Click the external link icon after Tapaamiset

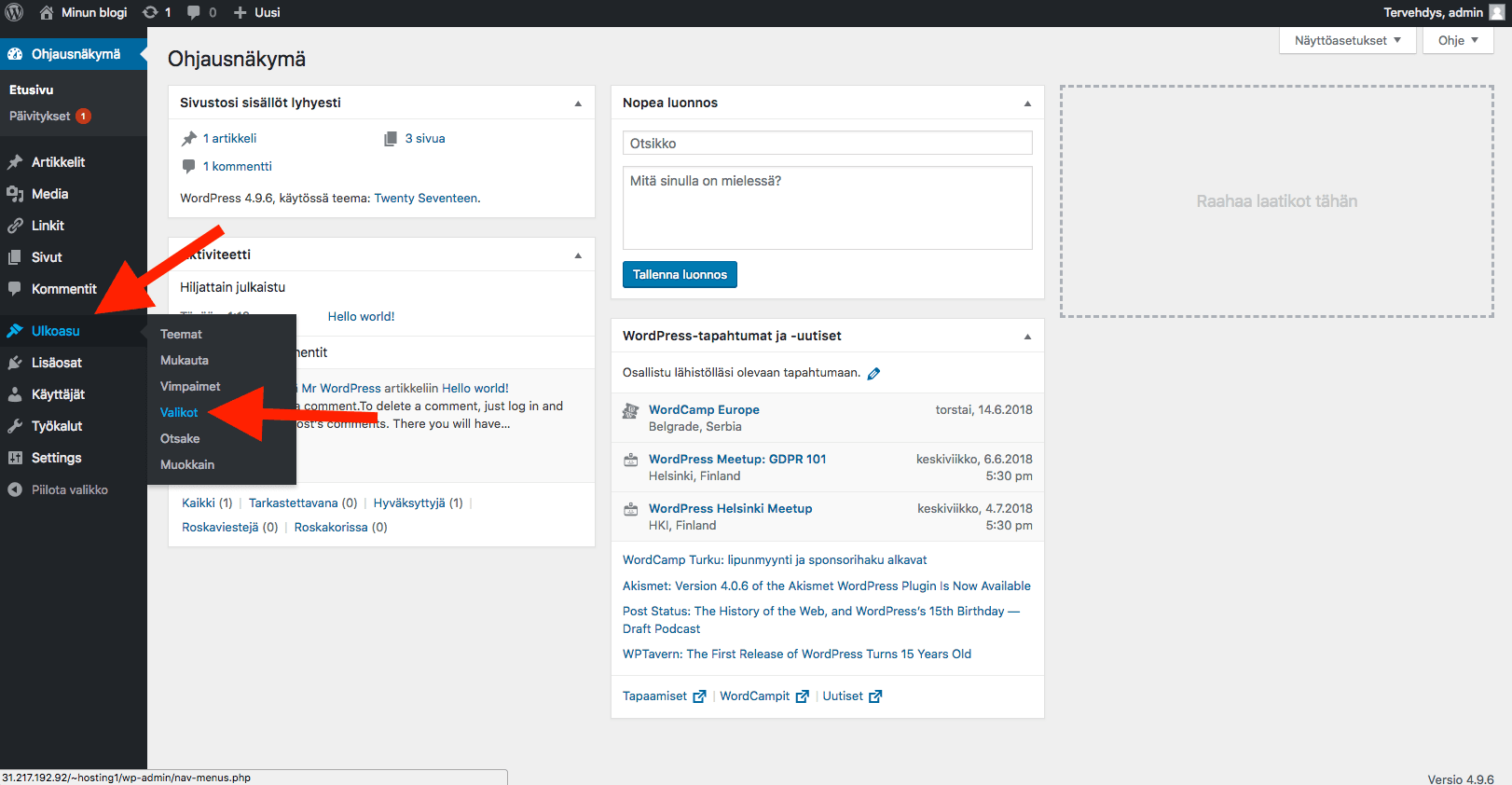pyautogui.click(x=699, y=696)
